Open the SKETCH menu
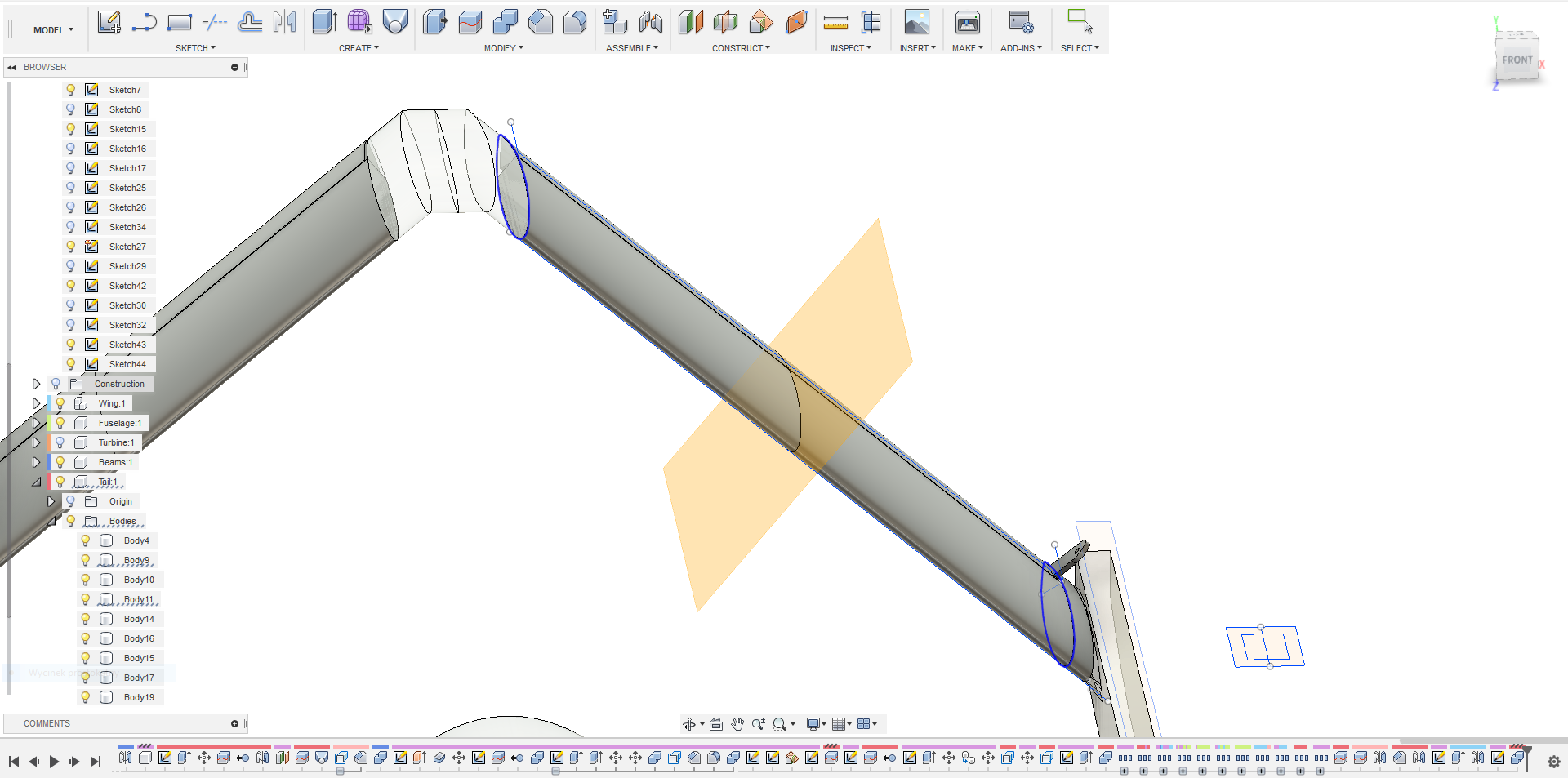This screenshot has height=778, width=1568. [195, 48]
